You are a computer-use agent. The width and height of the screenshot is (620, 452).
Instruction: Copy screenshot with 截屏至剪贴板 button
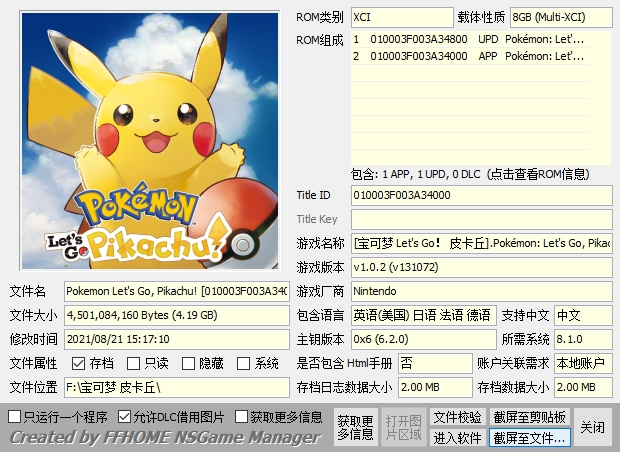click(530, 417)
